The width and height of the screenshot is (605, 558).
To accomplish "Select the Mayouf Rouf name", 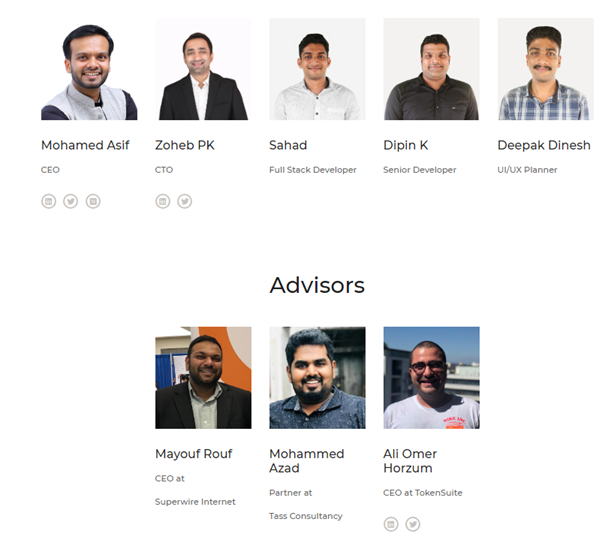I will coord(194,454).
